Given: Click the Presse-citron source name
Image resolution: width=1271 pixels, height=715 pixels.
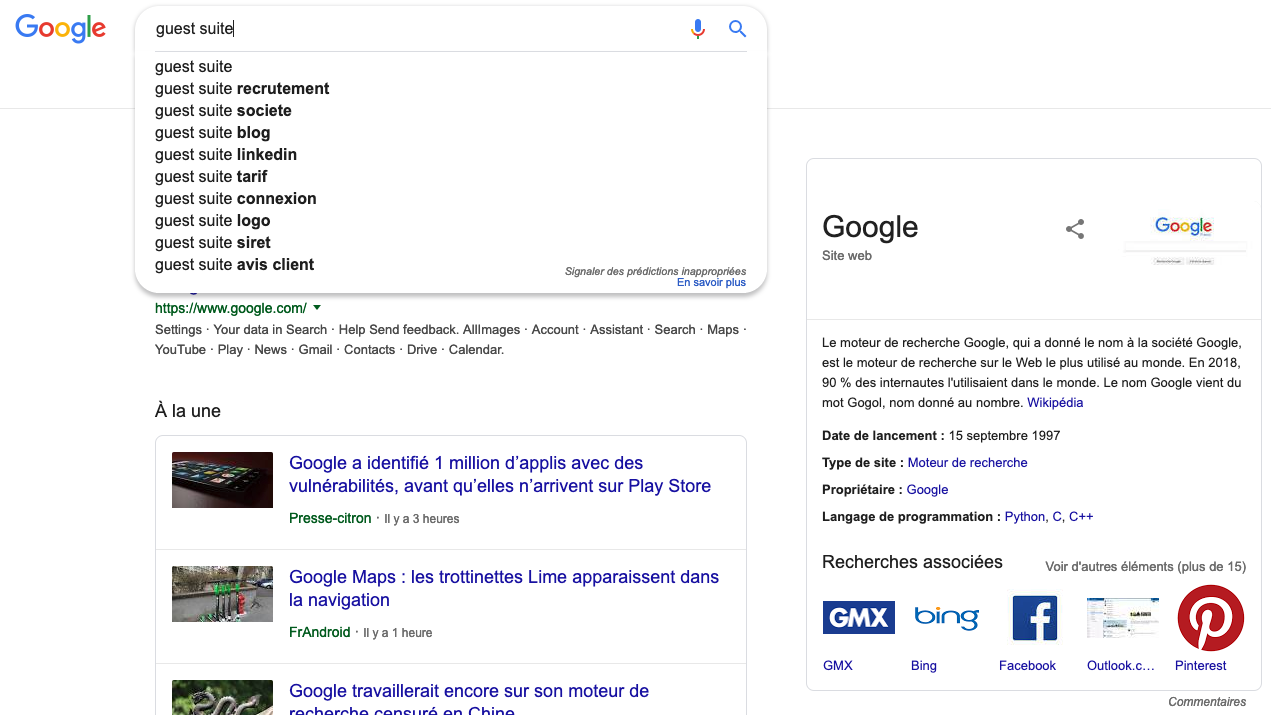Looking at the screenshot, I should coord(330,518).
